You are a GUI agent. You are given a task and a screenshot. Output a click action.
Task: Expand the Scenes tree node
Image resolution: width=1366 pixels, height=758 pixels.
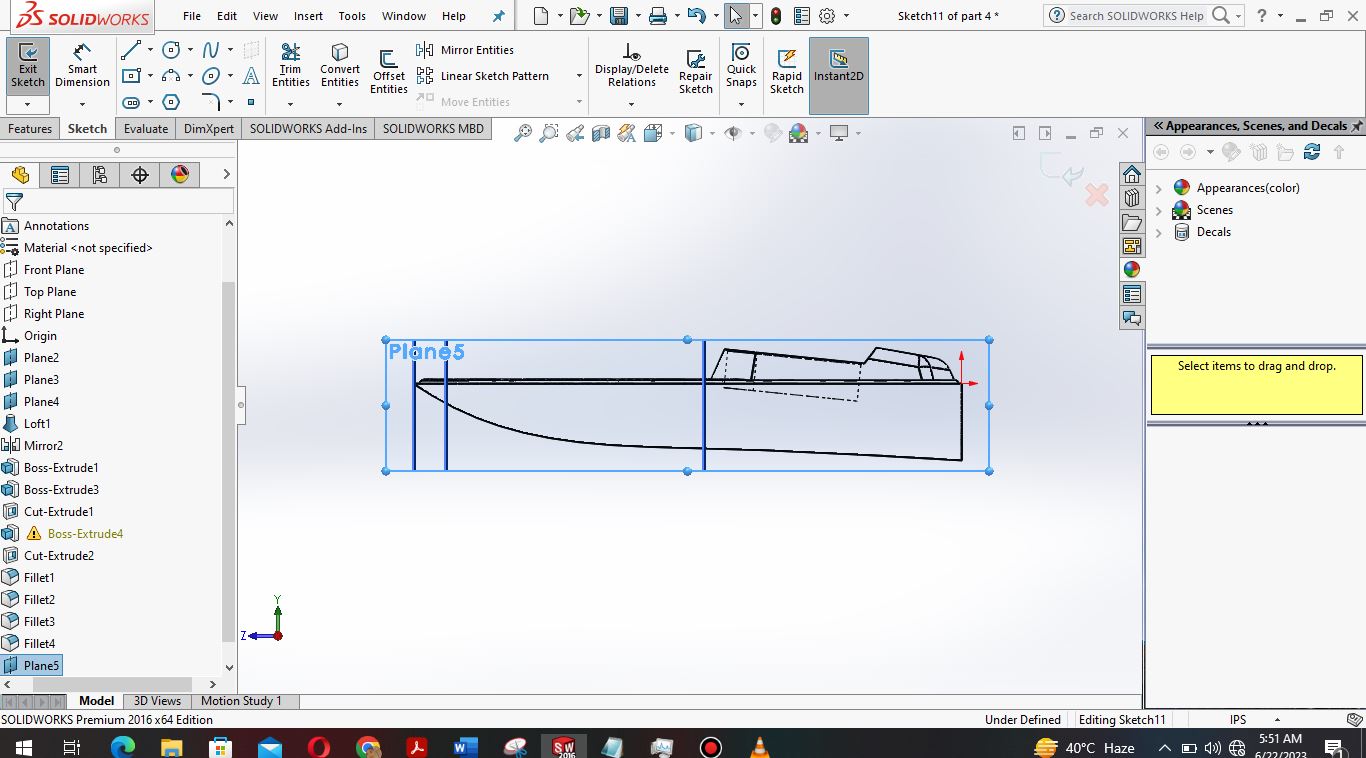(1159, 210)
